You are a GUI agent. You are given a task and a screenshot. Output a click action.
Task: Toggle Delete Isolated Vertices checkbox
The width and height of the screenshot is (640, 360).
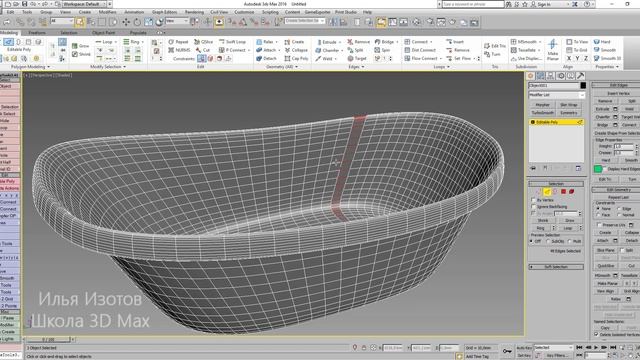596,334
